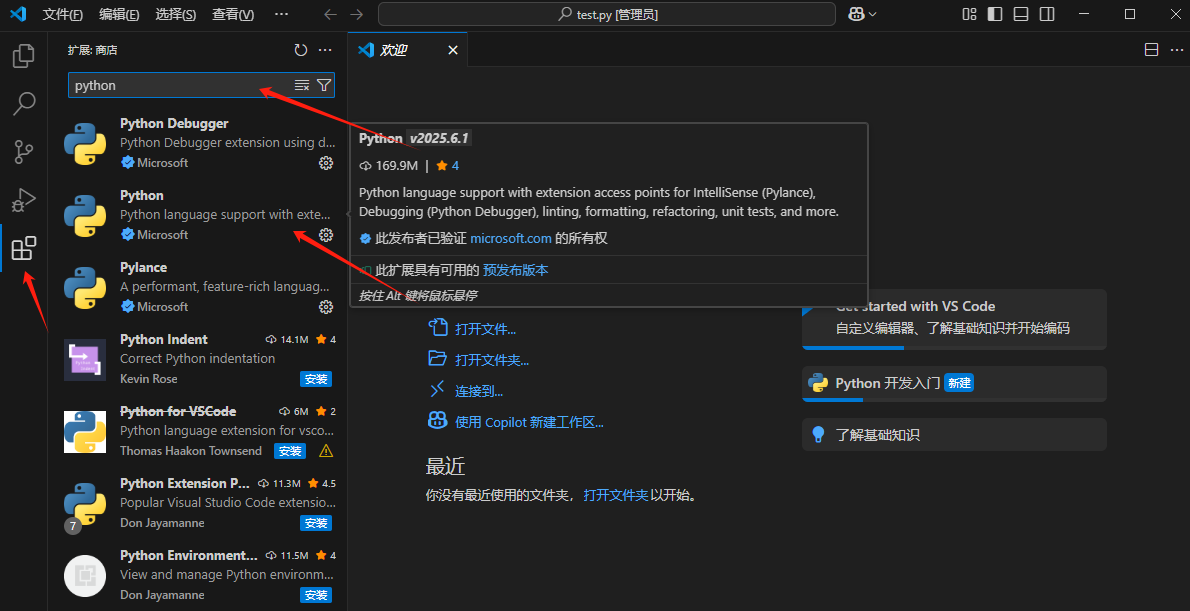1190x611 pixels.
Task: Click 连接到... link
Action: pyautogui.click(x=480, y=392)
